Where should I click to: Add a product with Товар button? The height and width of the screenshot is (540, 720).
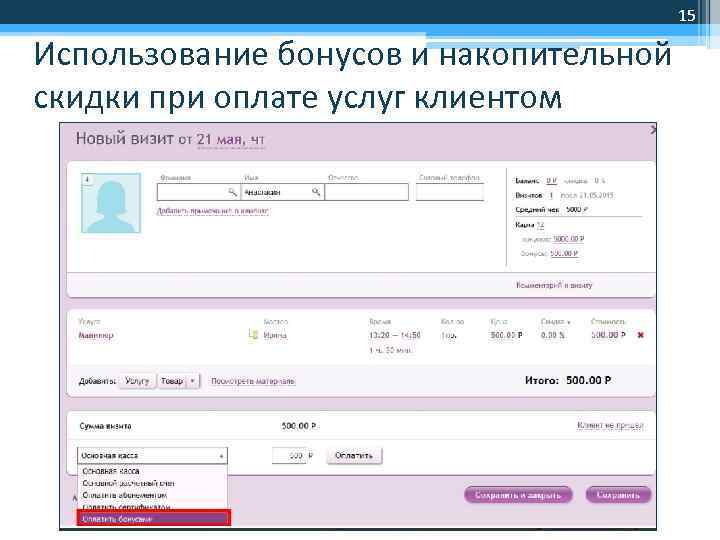172,381
